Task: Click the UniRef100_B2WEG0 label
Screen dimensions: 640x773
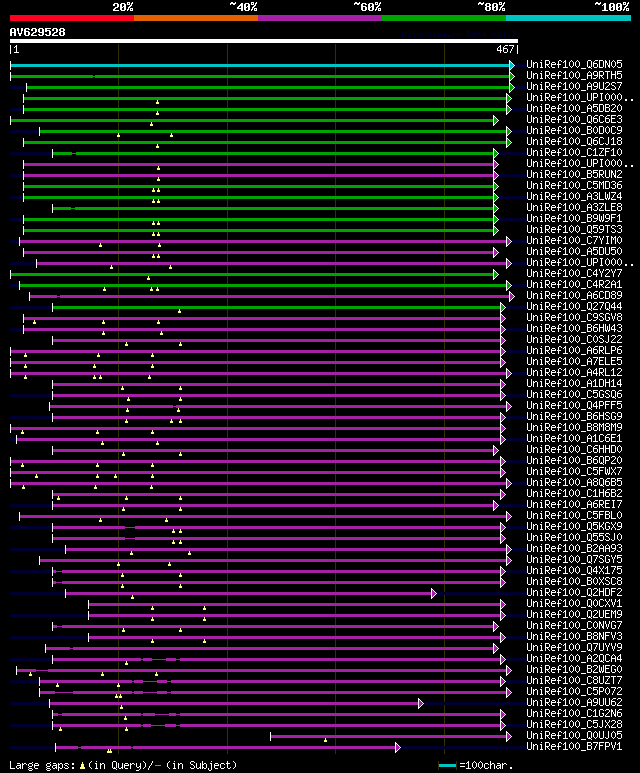Action: [x=574, y=669]
